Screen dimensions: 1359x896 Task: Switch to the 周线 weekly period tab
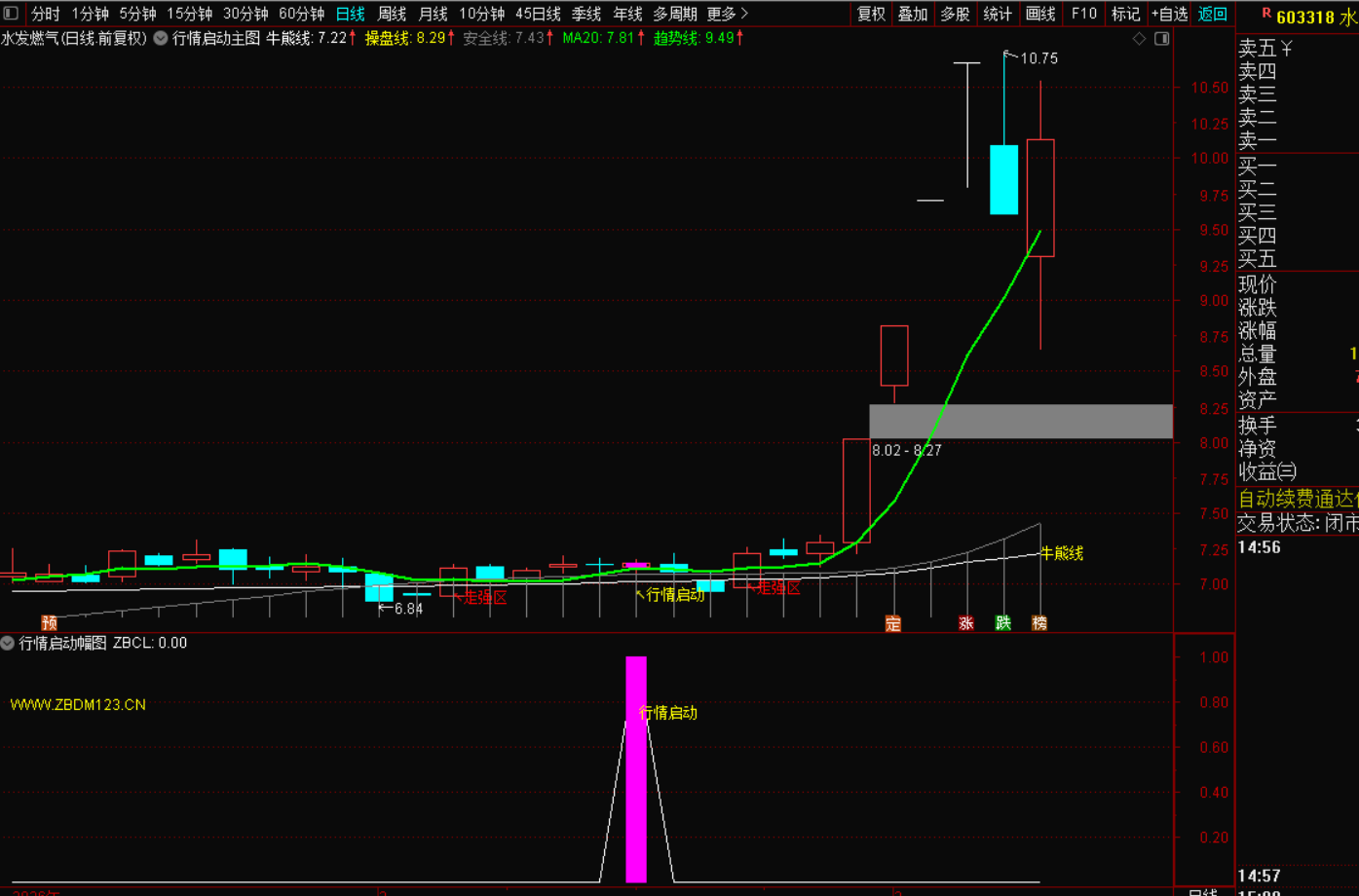(392, 14)
